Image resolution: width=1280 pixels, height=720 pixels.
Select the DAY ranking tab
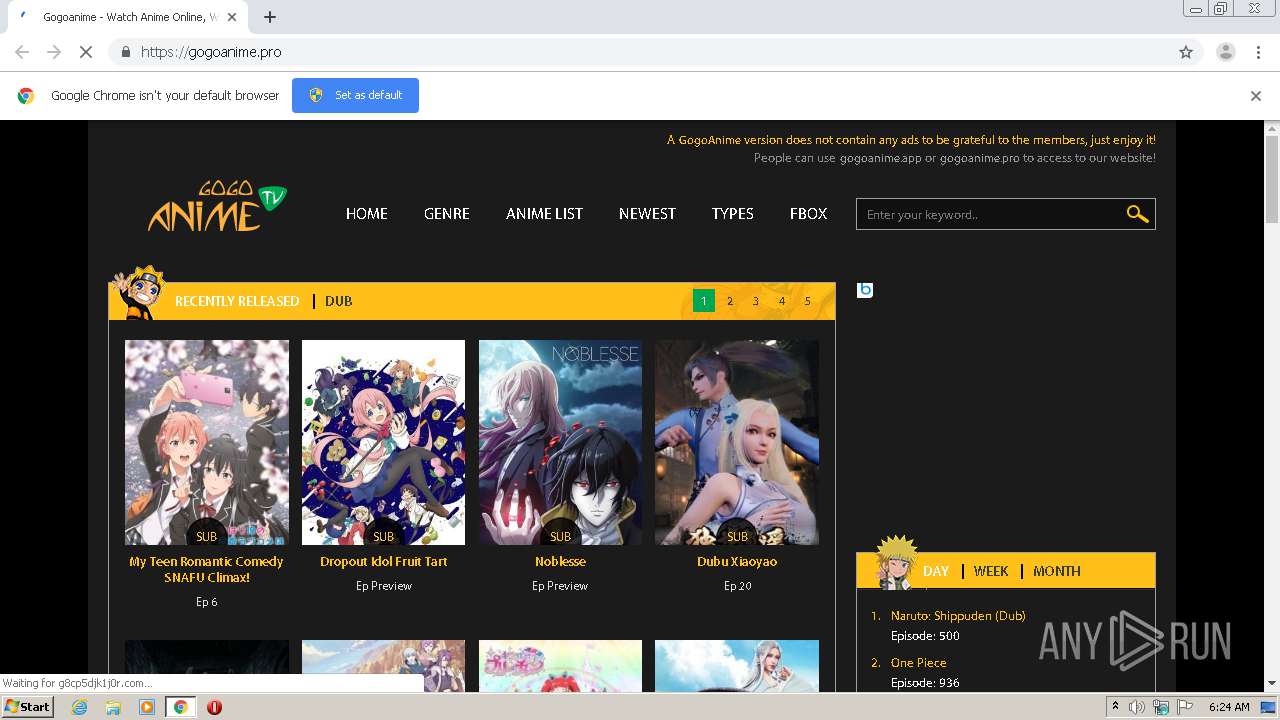[x=936, y=571]
